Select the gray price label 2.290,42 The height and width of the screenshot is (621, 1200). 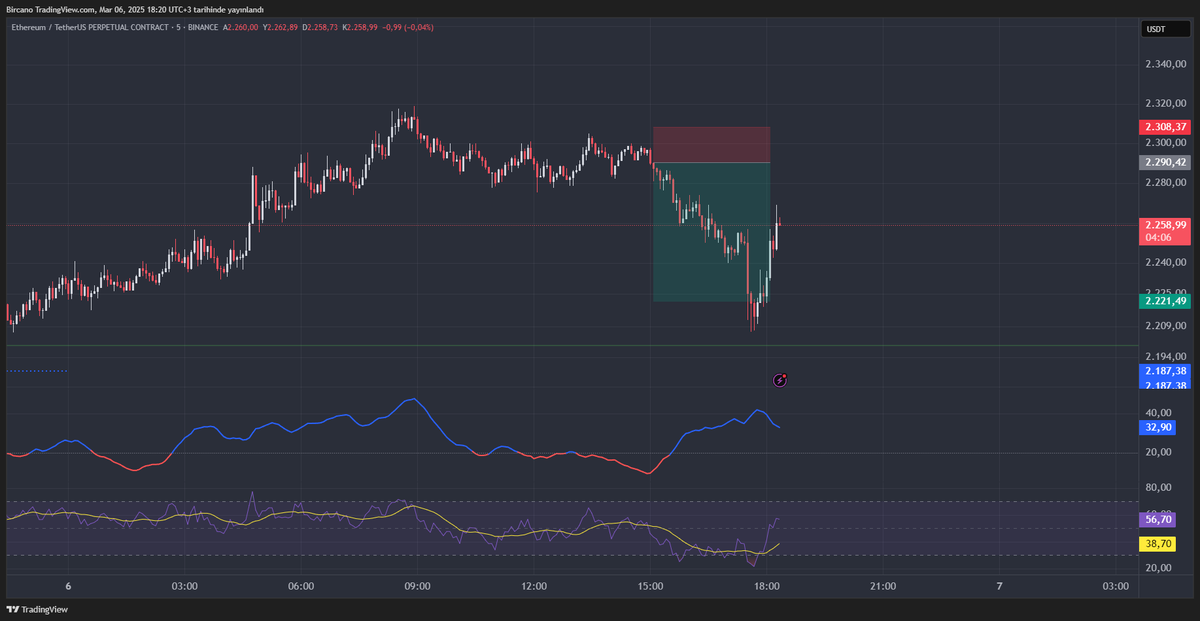(1163, 161)
